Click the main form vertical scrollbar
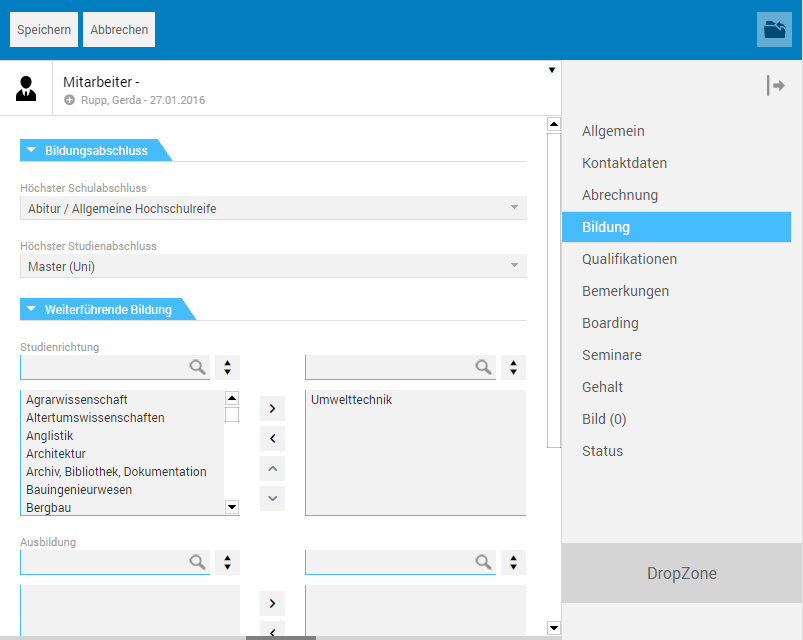 point(554,290)
